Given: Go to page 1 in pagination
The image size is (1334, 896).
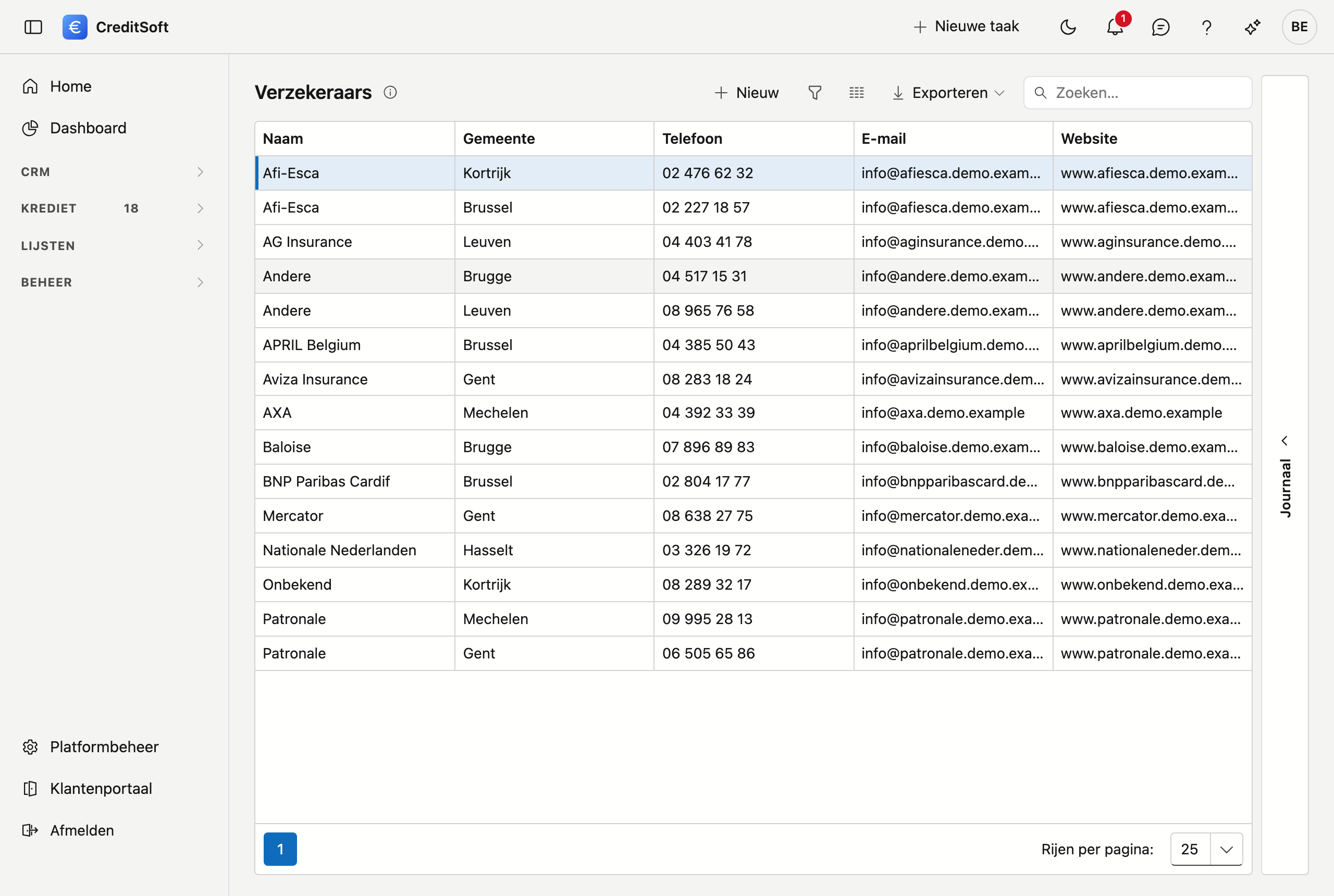Looking at the screenshot, I should 280,849.
